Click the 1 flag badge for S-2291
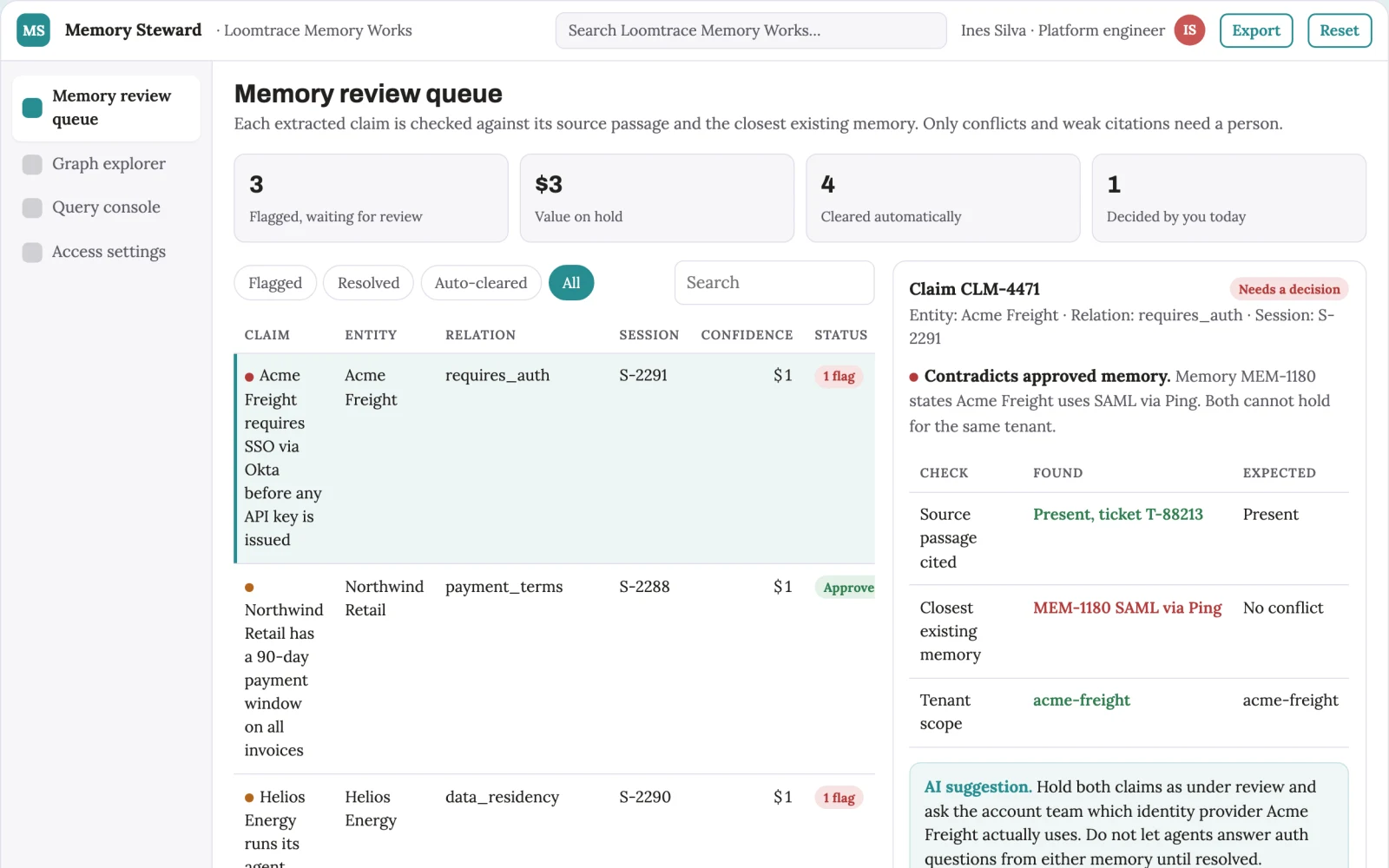 pos(839,377)
